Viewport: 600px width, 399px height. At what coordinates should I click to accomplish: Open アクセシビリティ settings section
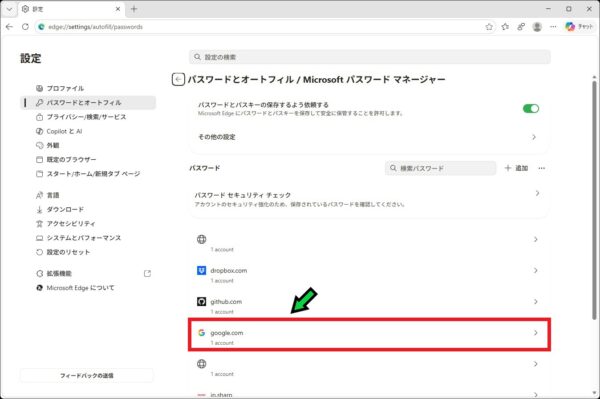88,223
